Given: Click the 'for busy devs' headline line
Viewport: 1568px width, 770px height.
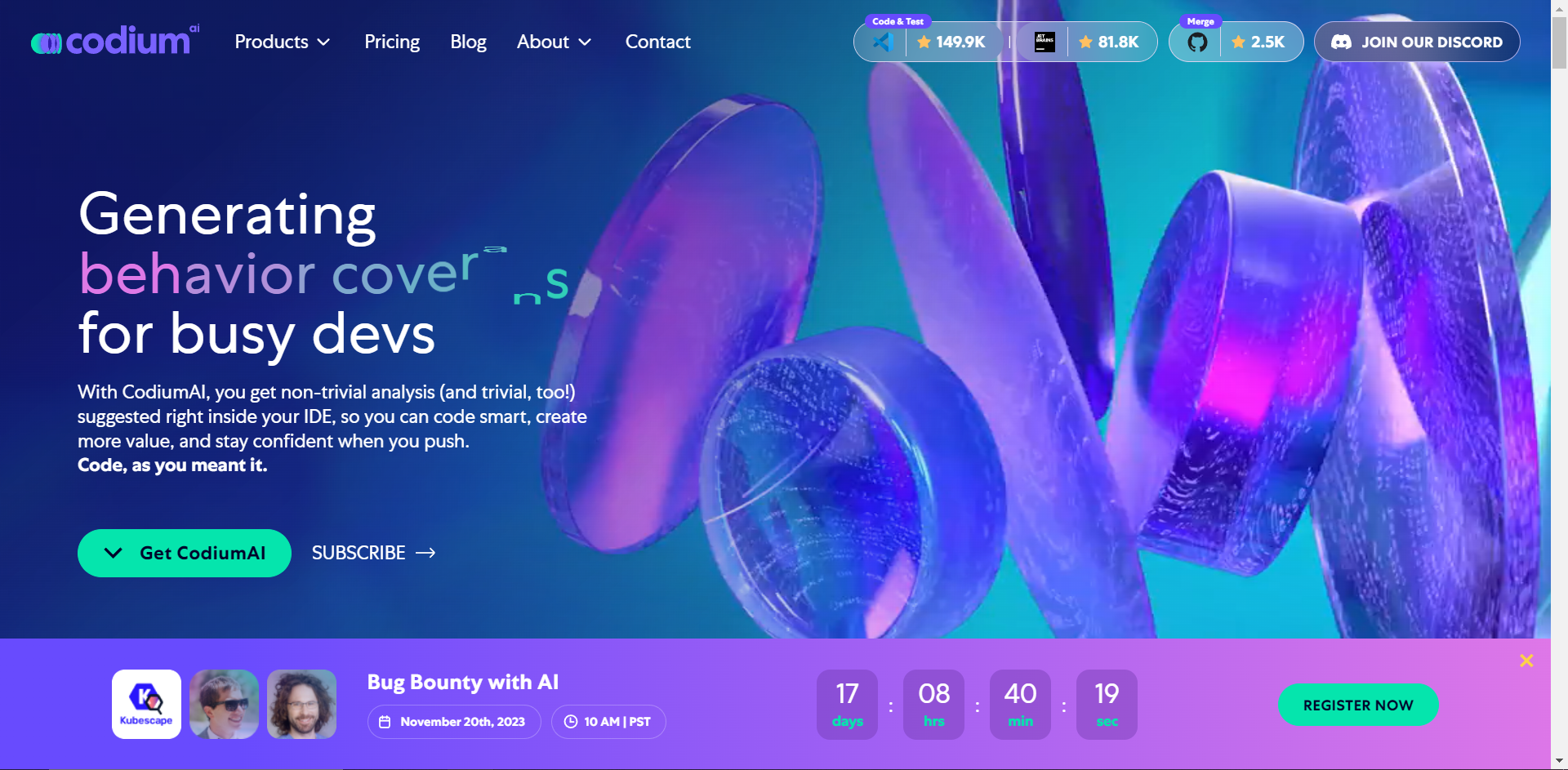Looking at the screenshot, I should point(256,335).
